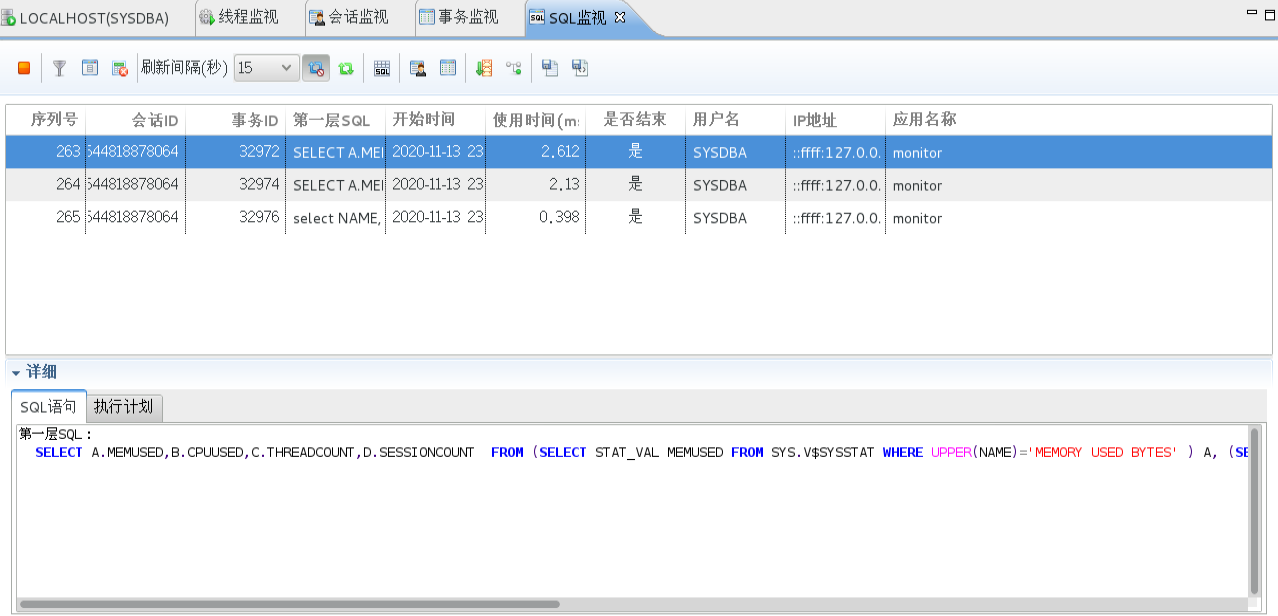The height and width of the screenshot is (616, 1278).
Task: Close the SQL监视 tab
Action: point(619,17)
